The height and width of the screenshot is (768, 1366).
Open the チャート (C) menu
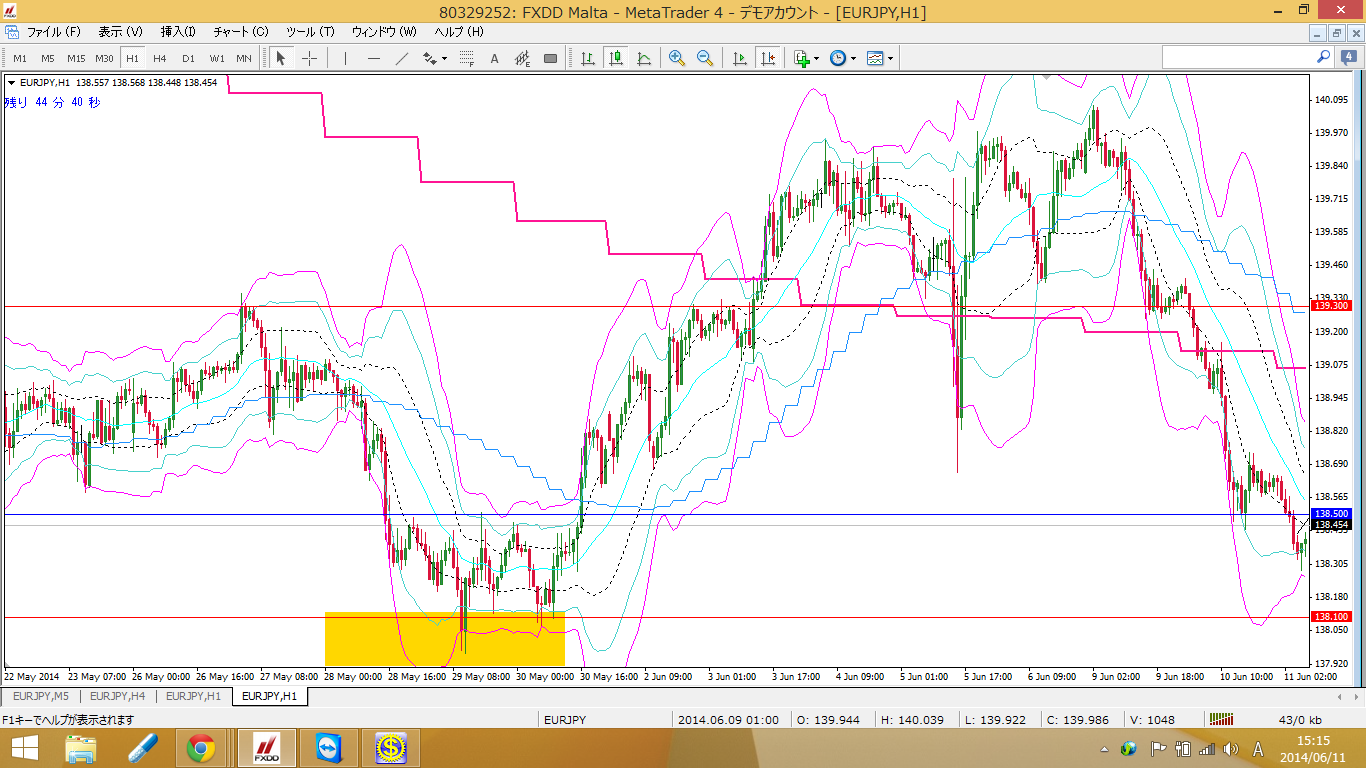click(x=241, y=32)
